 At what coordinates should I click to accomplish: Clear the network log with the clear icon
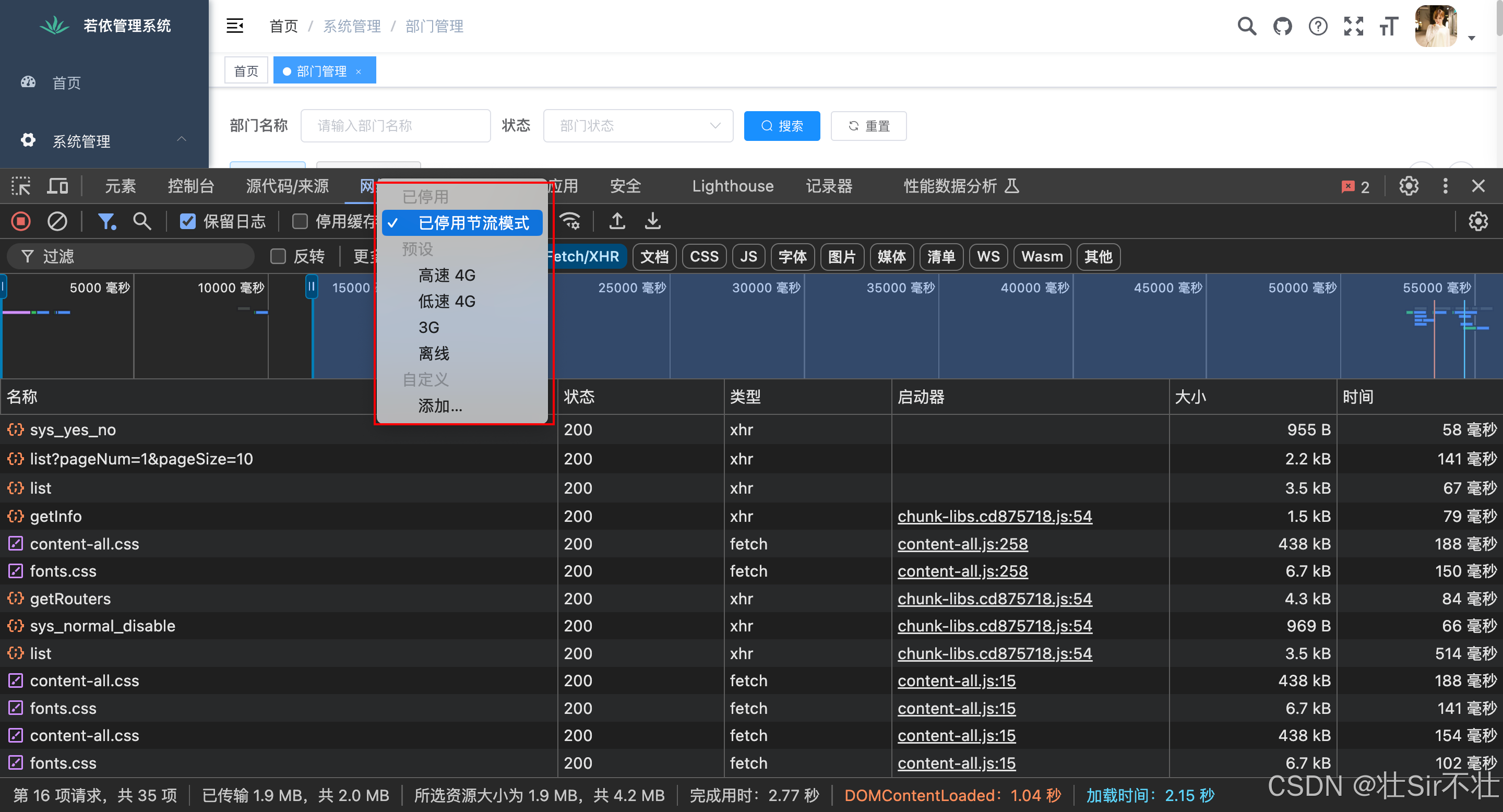coord(57,222)
